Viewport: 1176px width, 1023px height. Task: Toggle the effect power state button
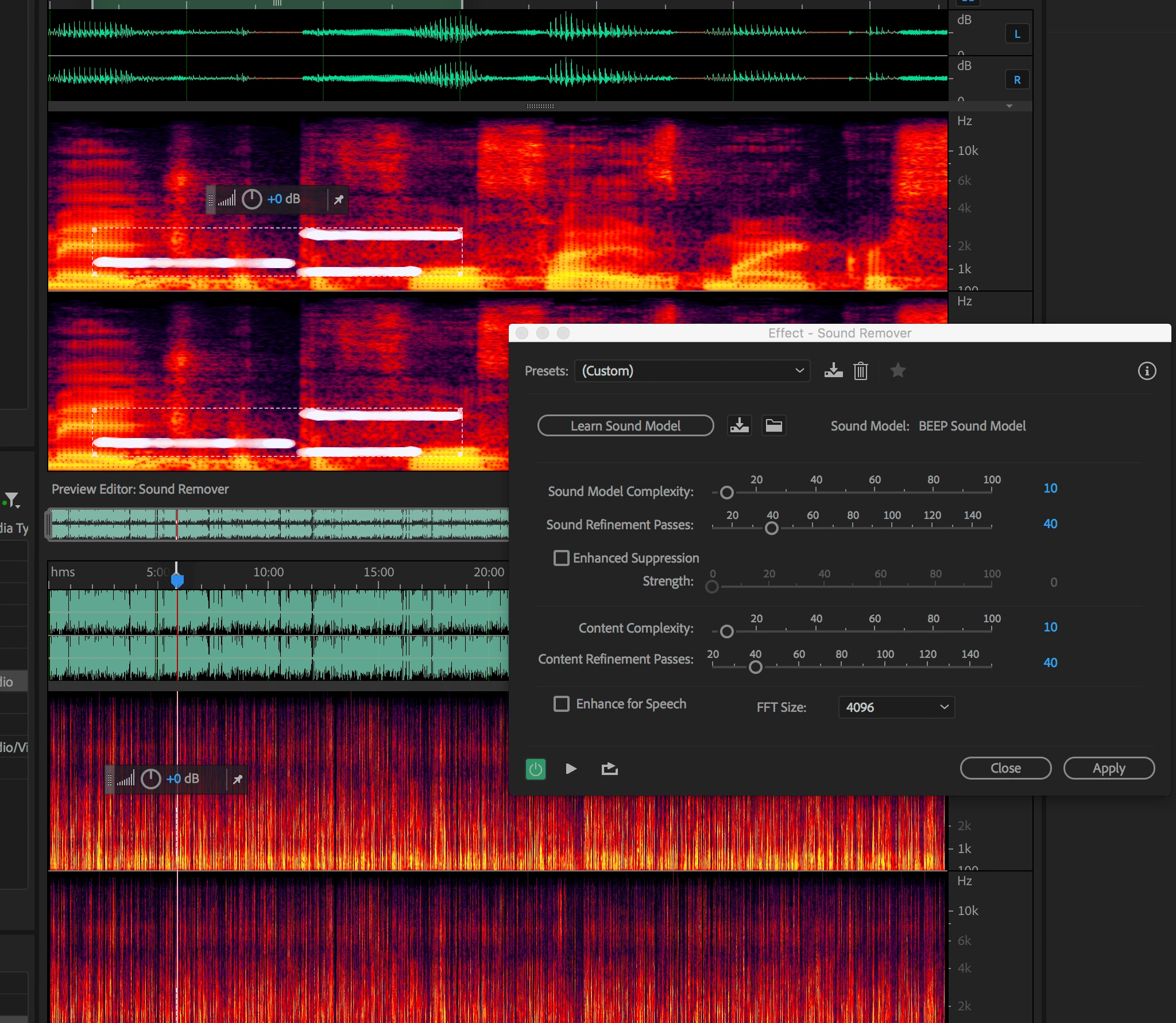pyautogui.click(x=535, y=769)
